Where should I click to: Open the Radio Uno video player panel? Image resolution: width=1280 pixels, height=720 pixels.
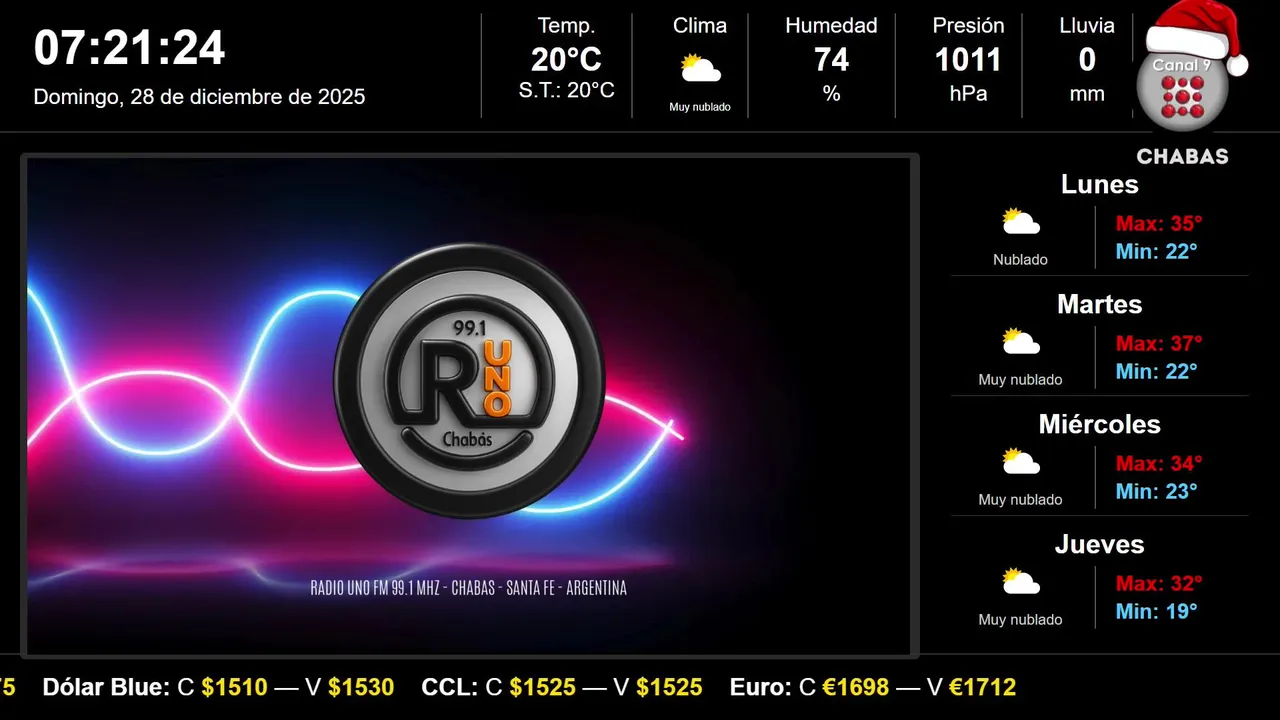click(x=469, y=406)
